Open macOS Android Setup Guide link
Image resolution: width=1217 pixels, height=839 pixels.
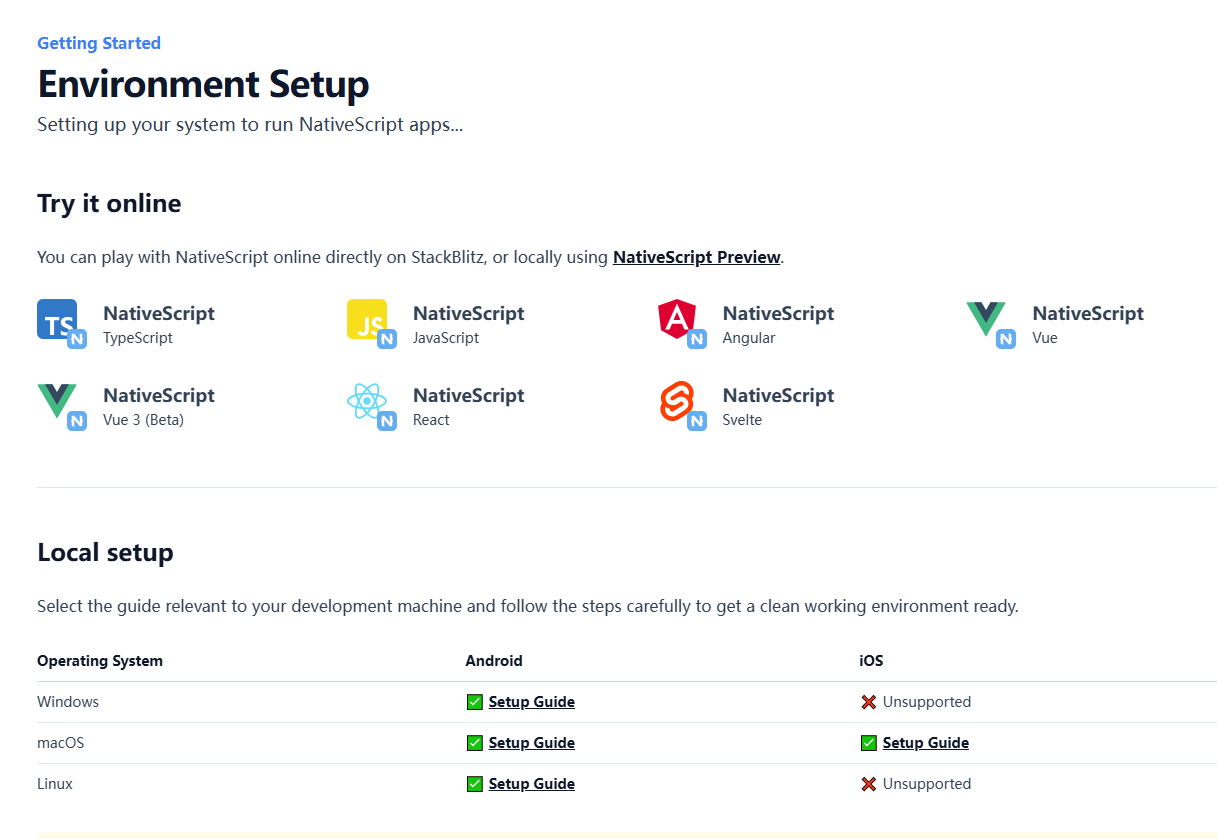531,743
